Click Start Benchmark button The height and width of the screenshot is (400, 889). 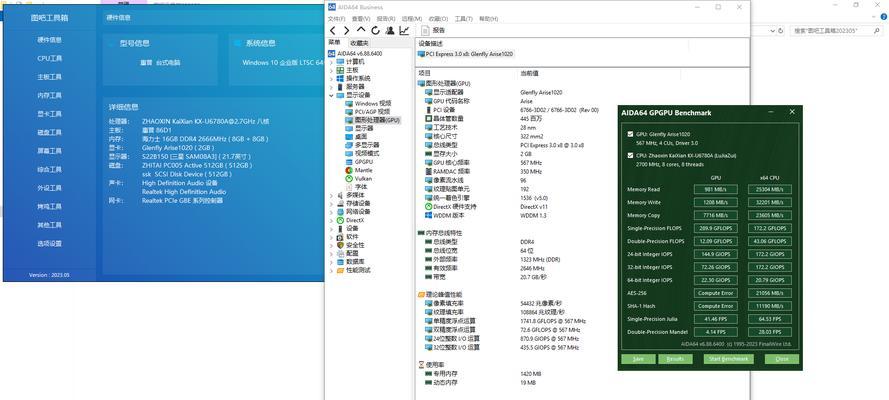tap(729, 359)
